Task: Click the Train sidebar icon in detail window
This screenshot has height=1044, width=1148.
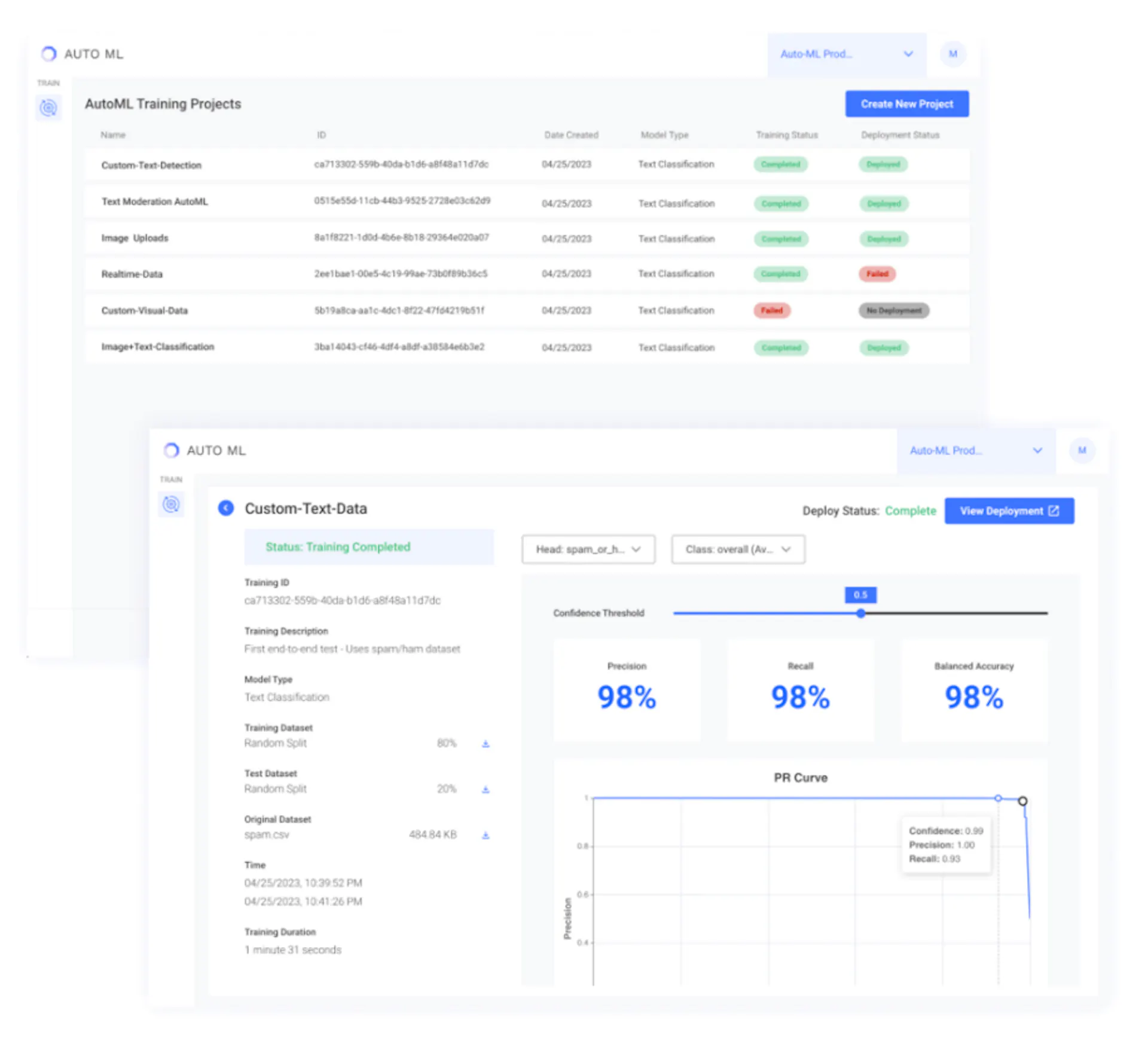Action: tap(171, 505)
